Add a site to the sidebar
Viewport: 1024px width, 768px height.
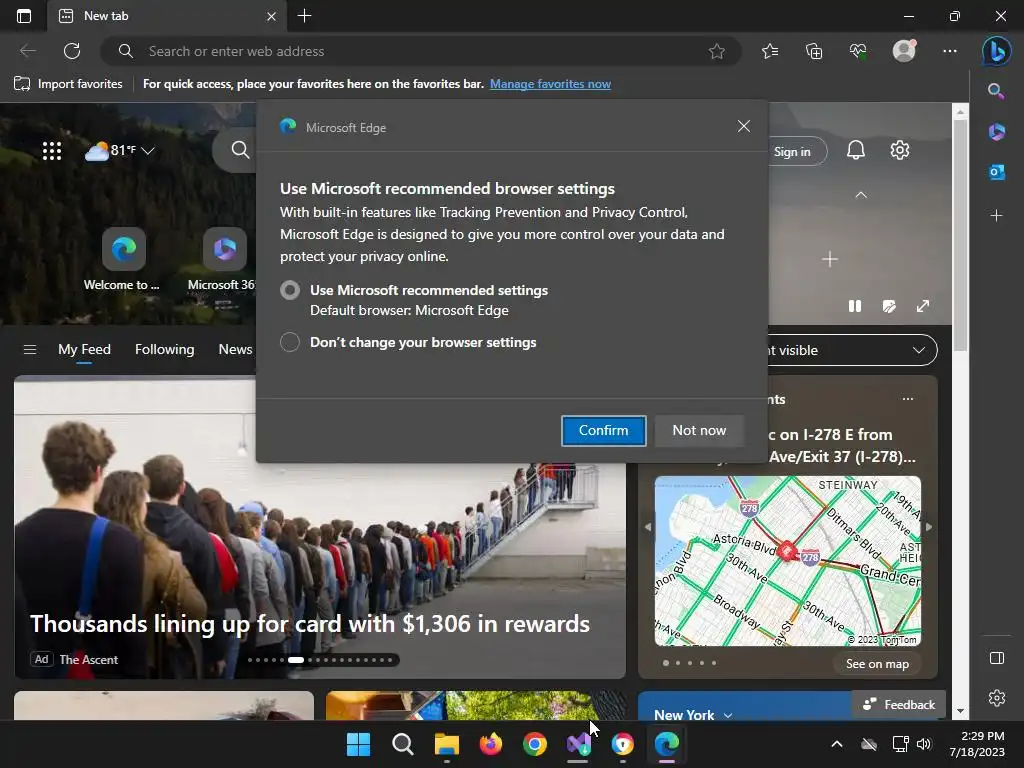click(996, 216)
